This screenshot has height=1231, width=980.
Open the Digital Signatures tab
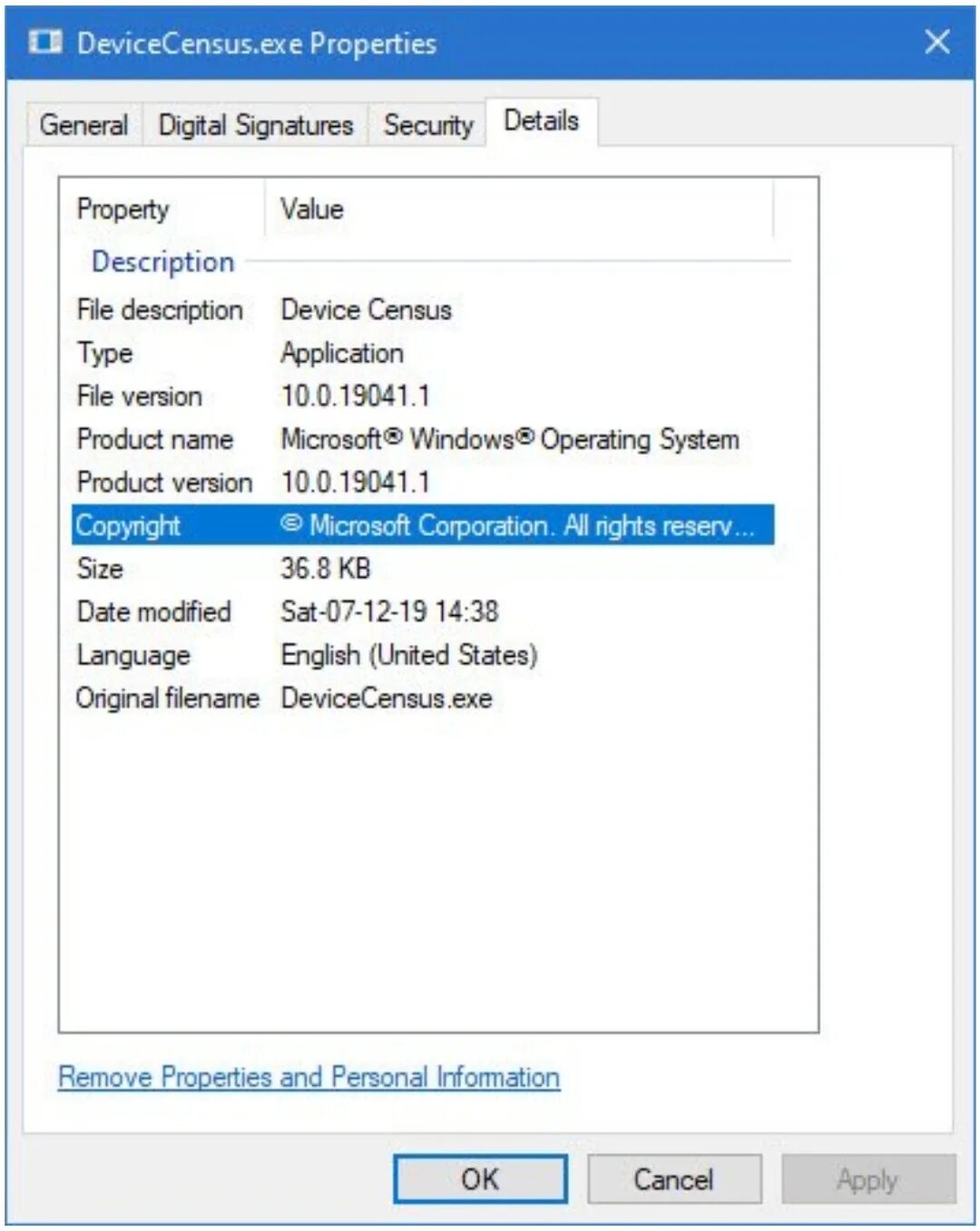click(x=255, y=125)
